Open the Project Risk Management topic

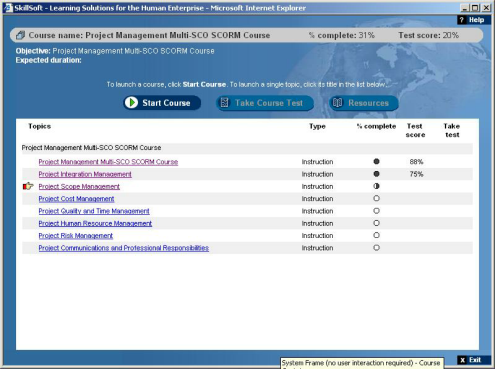(76, 236)
